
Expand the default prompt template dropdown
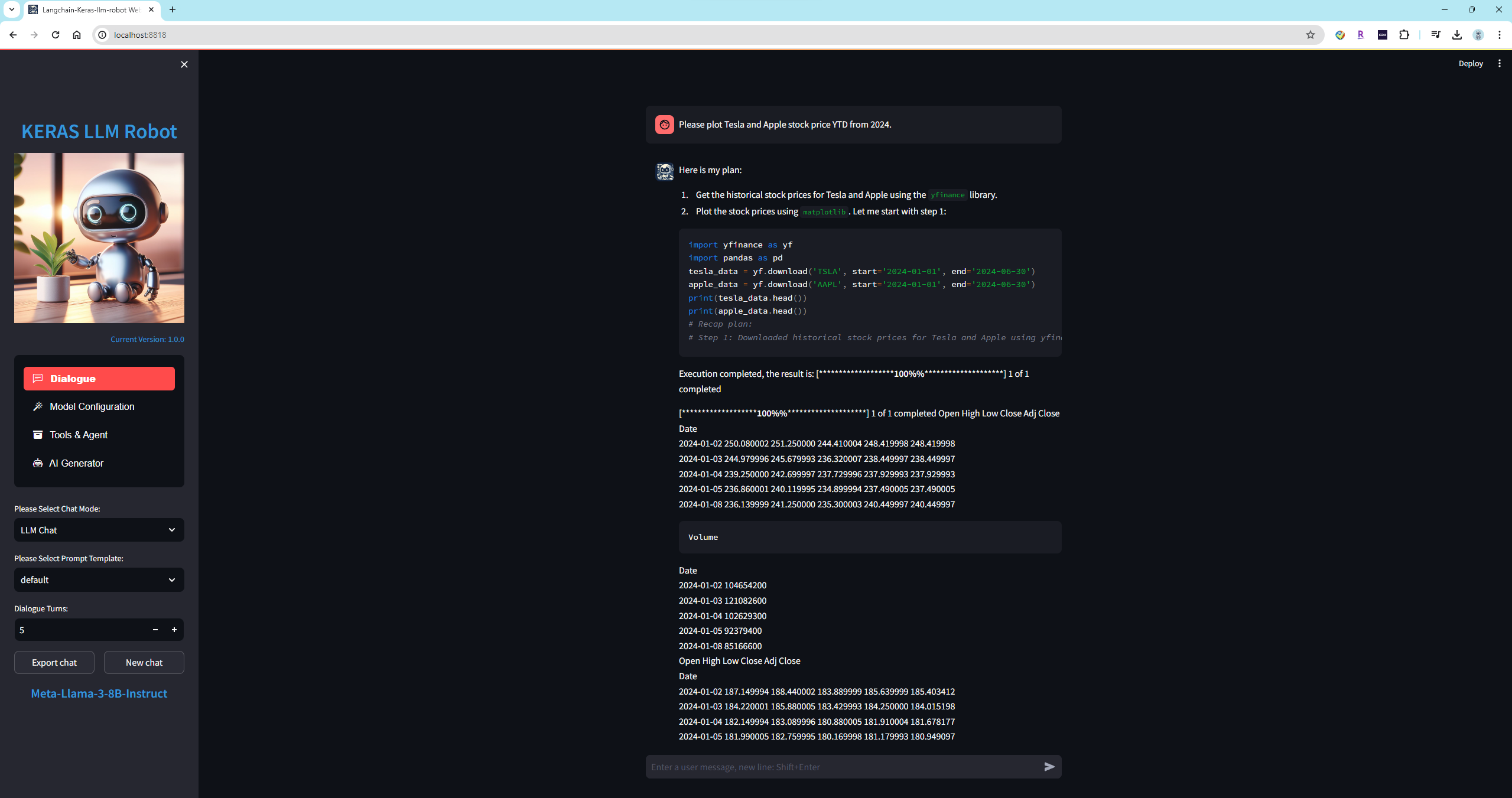pyautogui.click(x=99, y=579)
